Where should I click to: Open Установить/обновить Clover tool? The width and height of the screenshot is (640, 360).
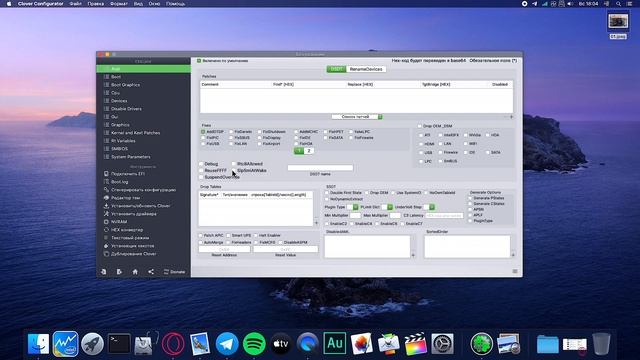tap(140, 206)
